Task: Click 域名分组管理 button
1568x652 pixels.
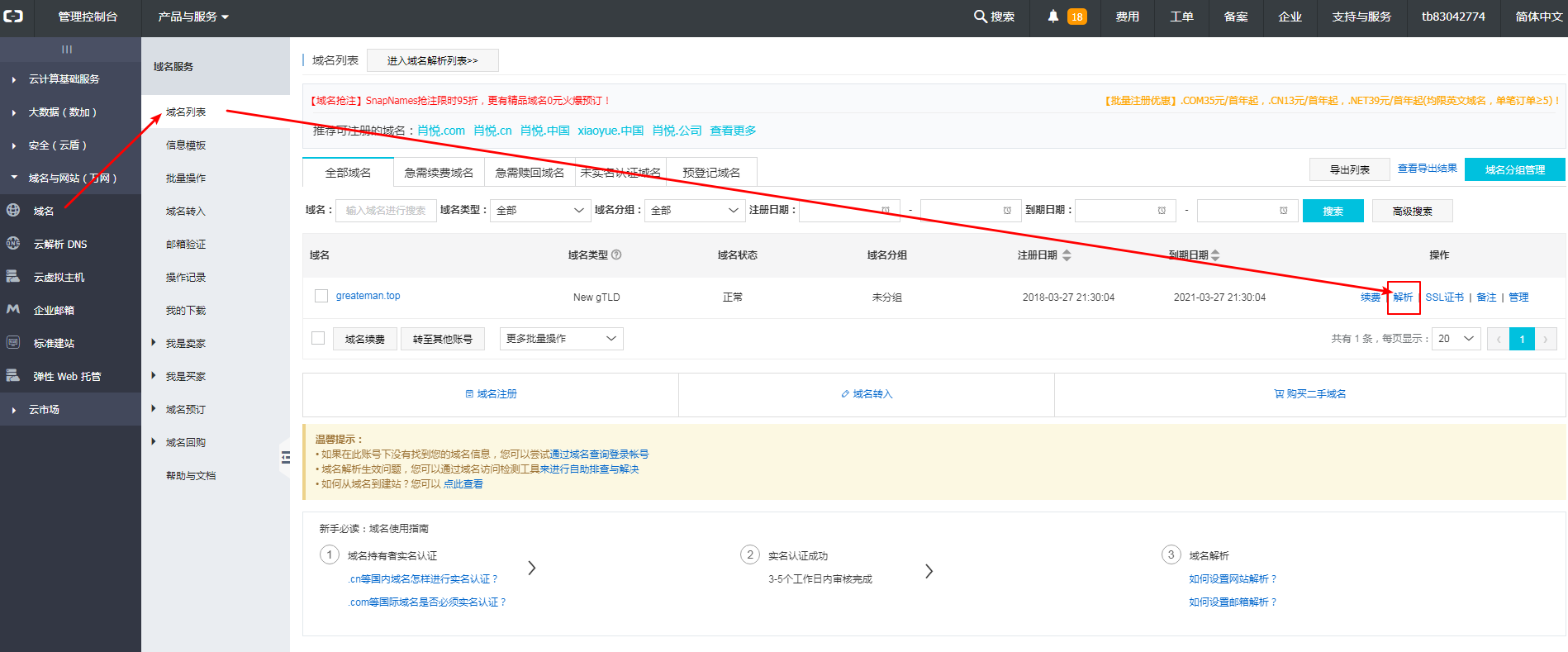Action: coord(1514,169)
